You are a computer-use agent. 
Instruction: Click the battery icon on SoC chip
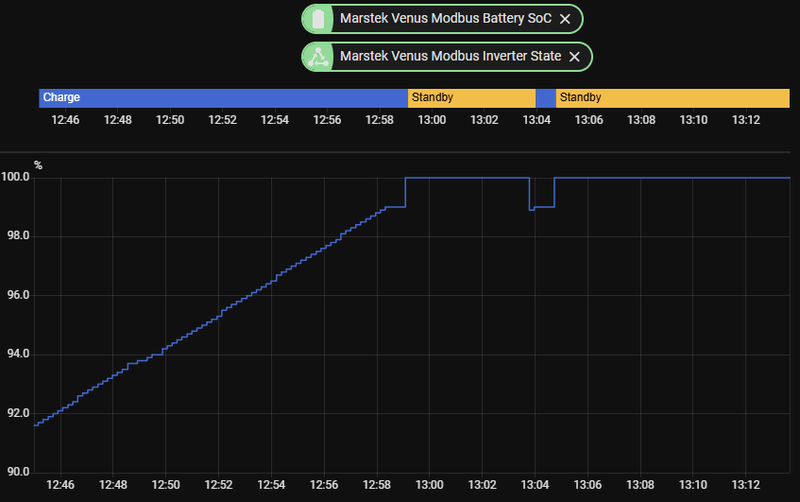pyautogui.click(x=318, y=19)
